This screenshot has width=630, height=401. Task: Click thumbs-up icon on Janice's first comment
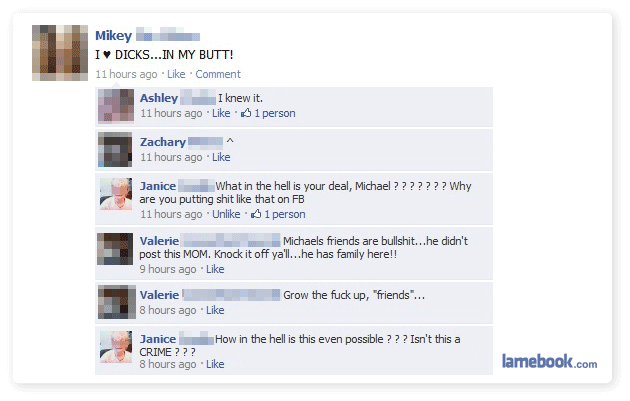click(x=256, y=214)
